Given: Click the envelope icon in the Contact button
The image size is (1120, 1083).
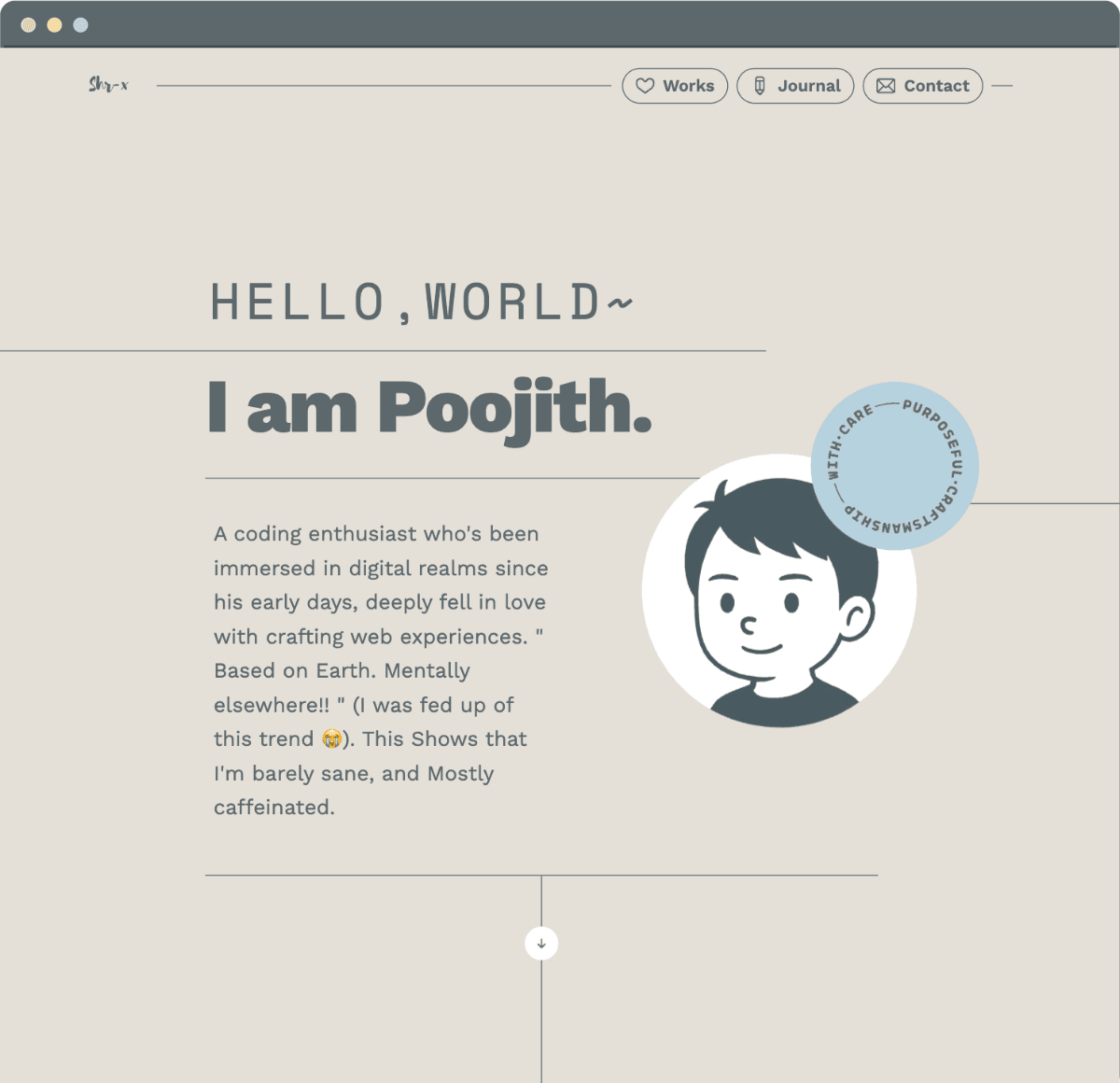Looking at the screenshot, I should click(x=886, y=86).
